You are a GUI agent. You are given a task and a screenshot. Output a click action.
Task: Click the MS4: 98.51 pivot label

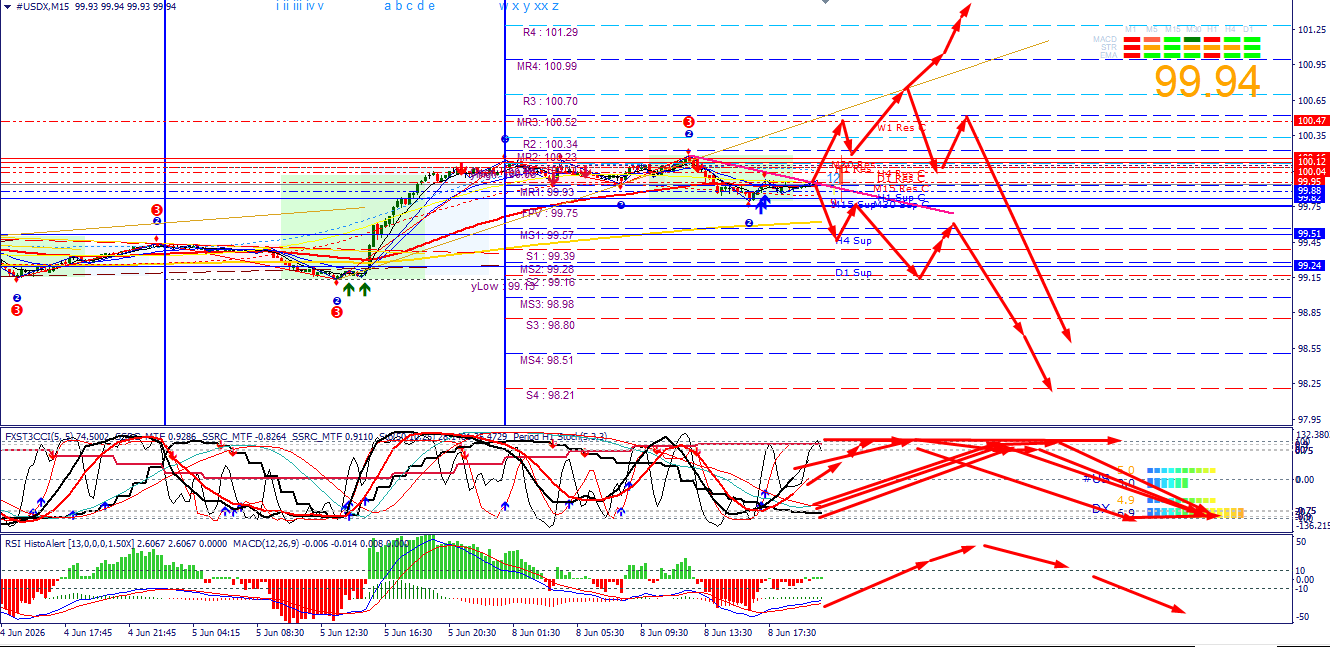[547, 360]
